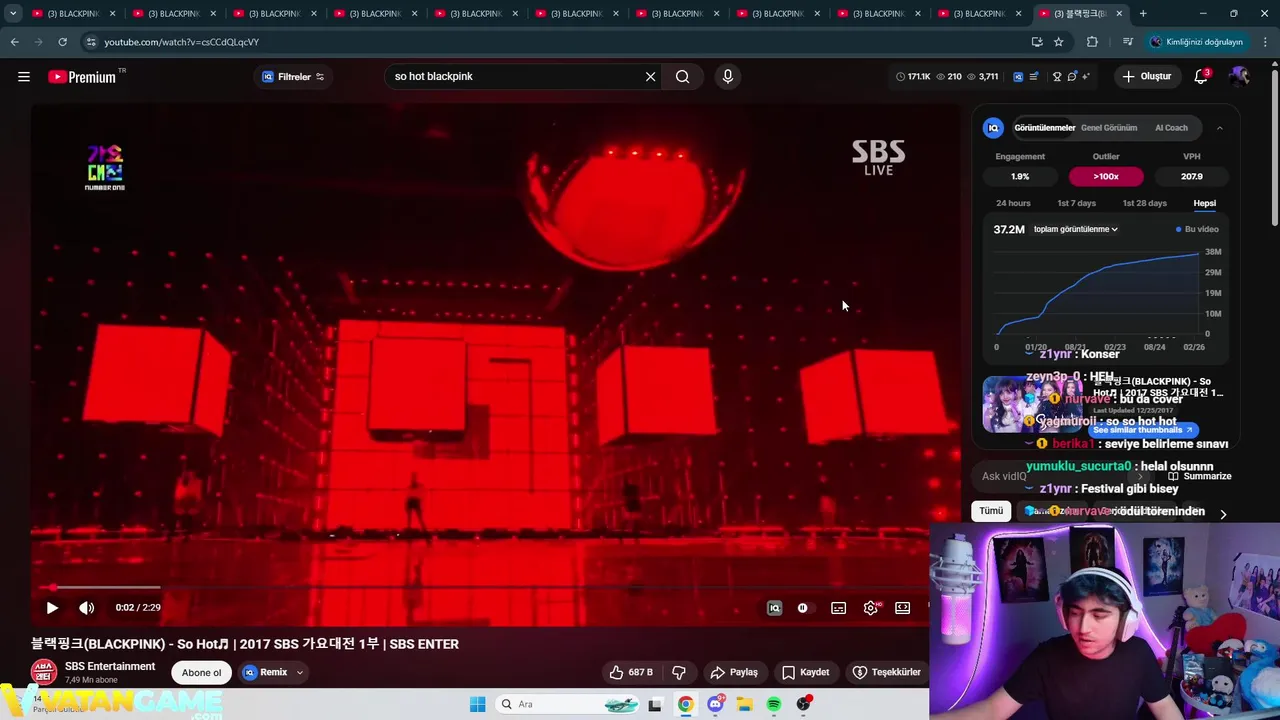Open the toplam görüntülenme dropdown
This screenshot has height=720, width=1280.
coord(1075,229)
